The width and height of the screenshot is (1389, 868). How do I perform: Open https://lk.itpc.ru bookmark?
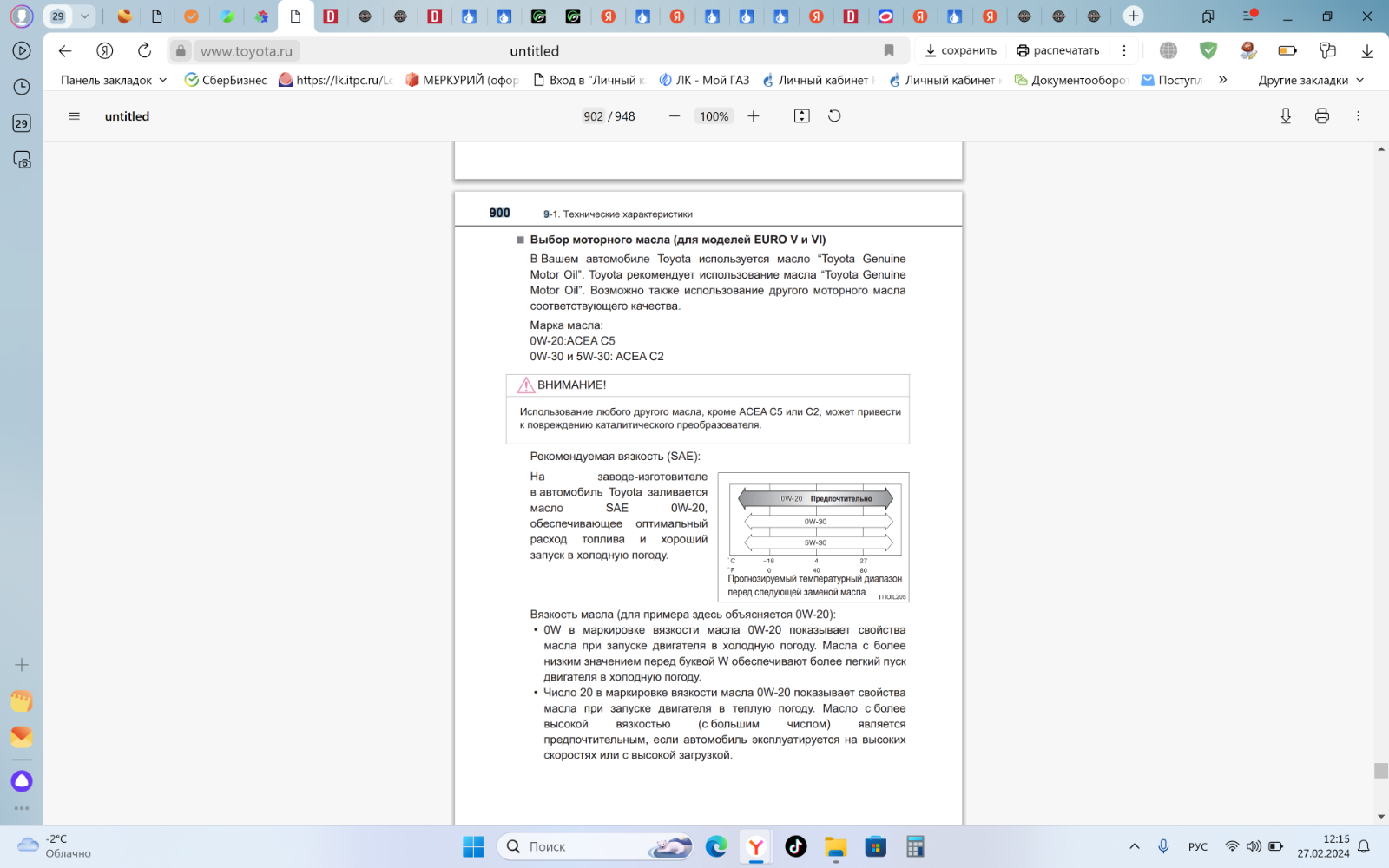point(336,80)
